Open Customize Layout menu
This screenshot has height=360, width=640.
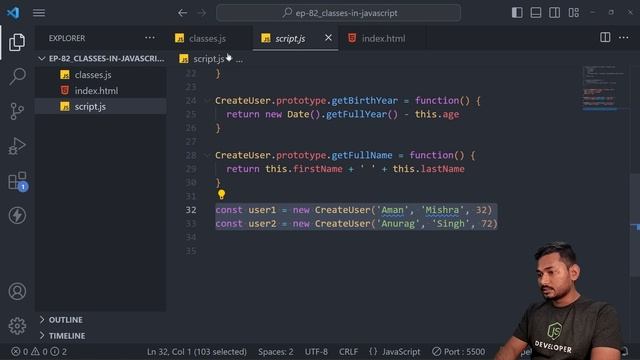[x=573, y=13]
